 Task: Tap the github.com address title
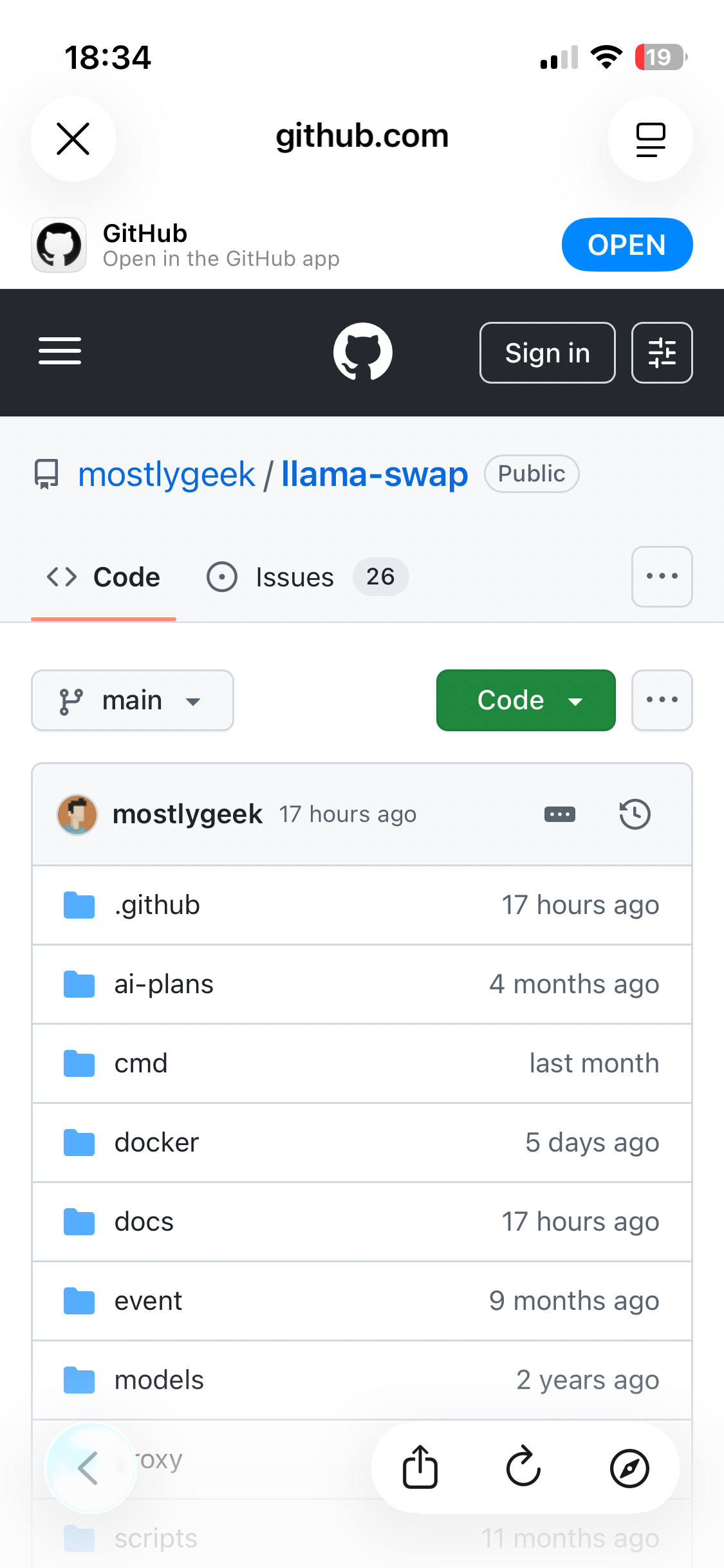click(362, 136)
